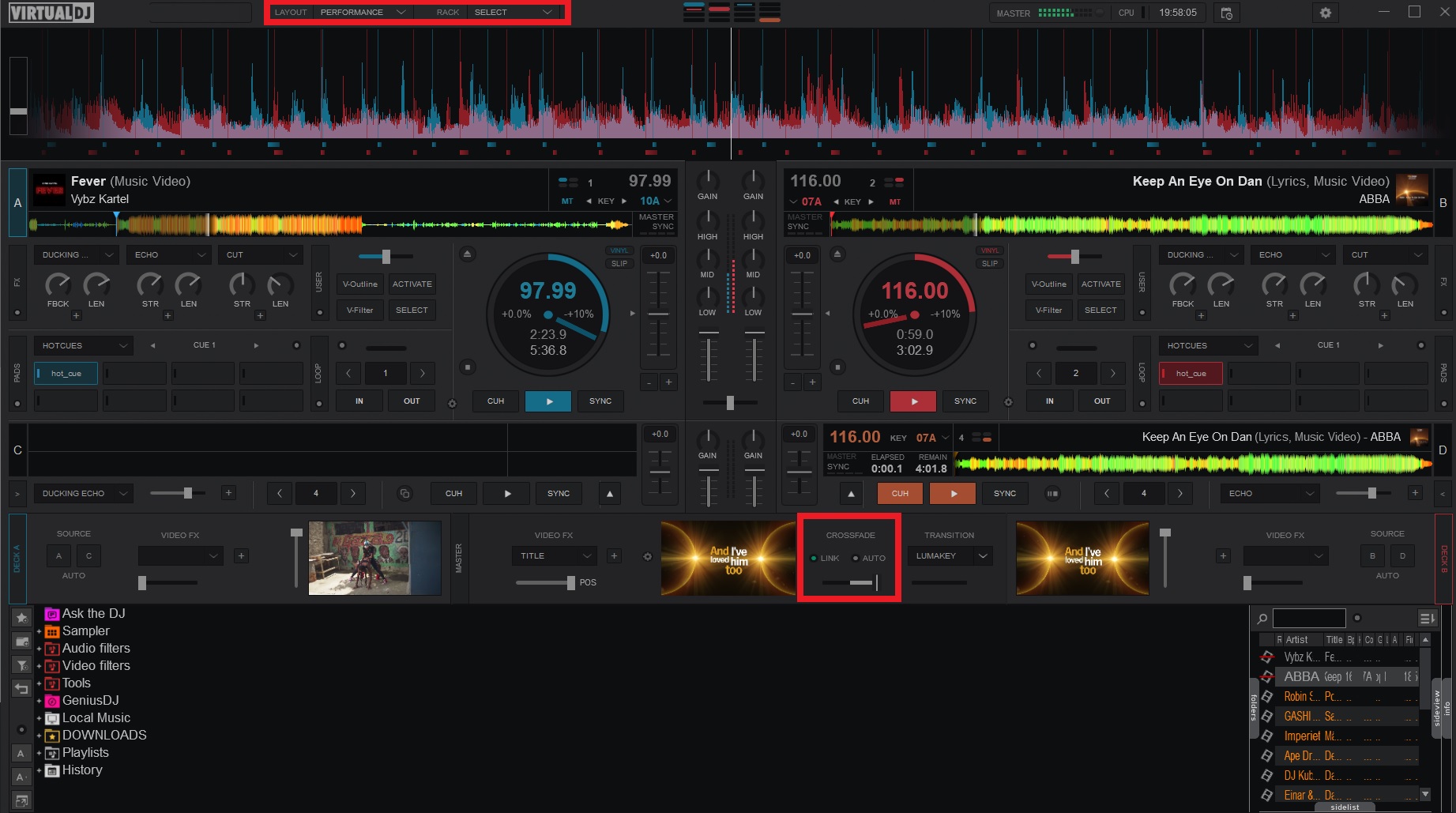
Task: Click the up triangle button on deck C
Action: 609,493
